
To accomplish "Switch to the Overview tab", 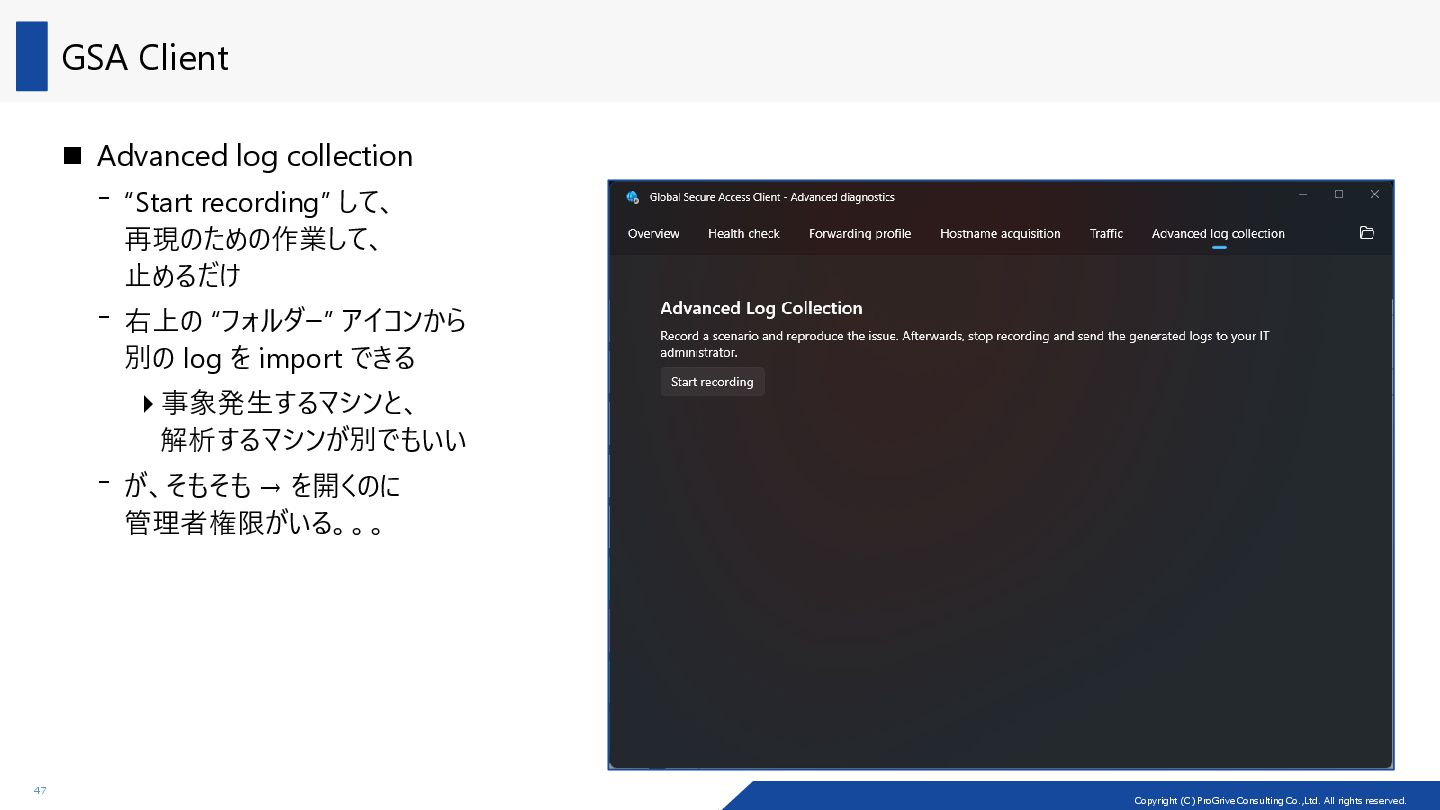I will tap(653, 234).
